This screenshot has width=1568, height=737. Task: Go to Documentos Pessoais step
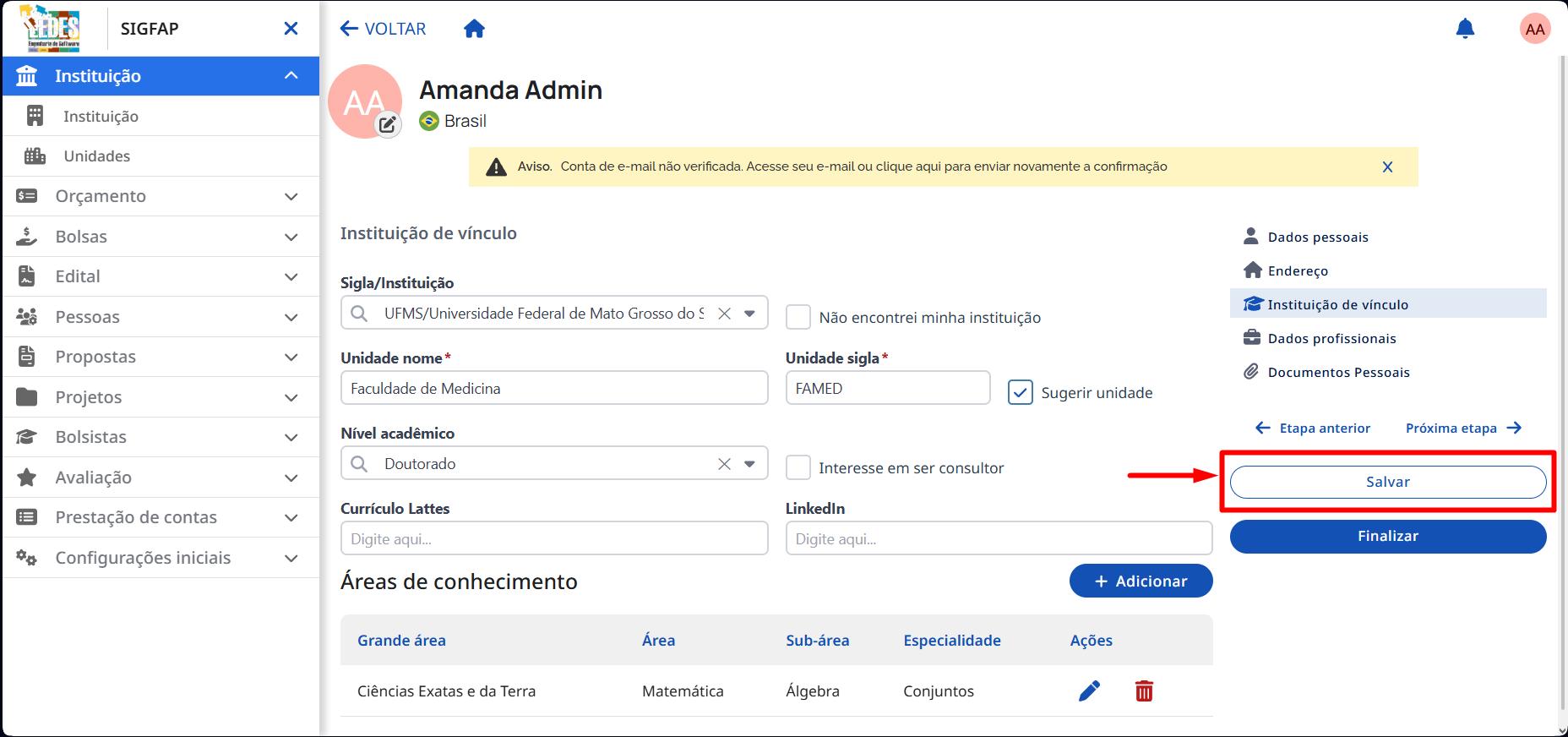pyautogui.click(x=1388, y=372)
